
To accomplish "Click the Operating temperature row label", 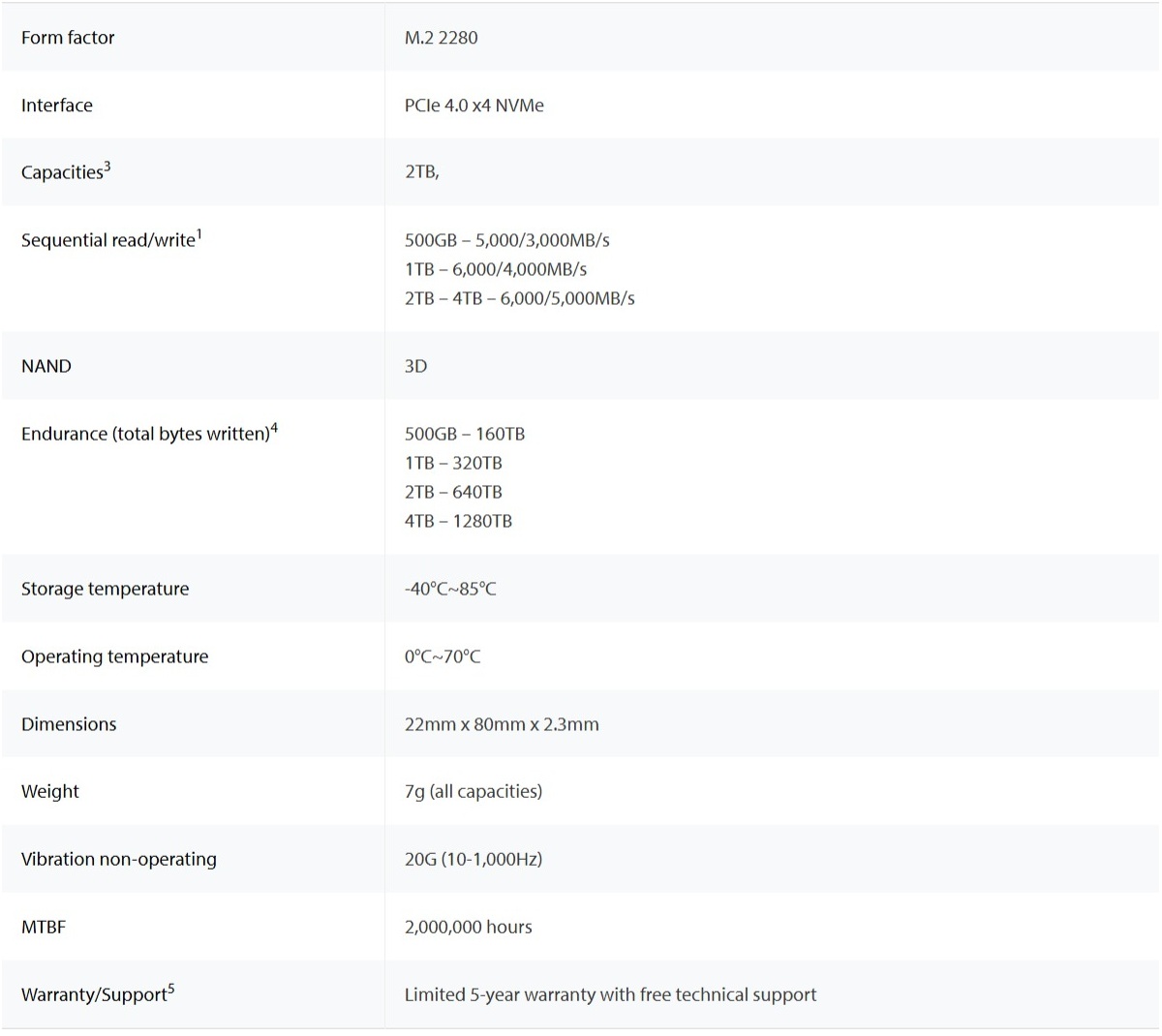I will click(x=114, y=656).
